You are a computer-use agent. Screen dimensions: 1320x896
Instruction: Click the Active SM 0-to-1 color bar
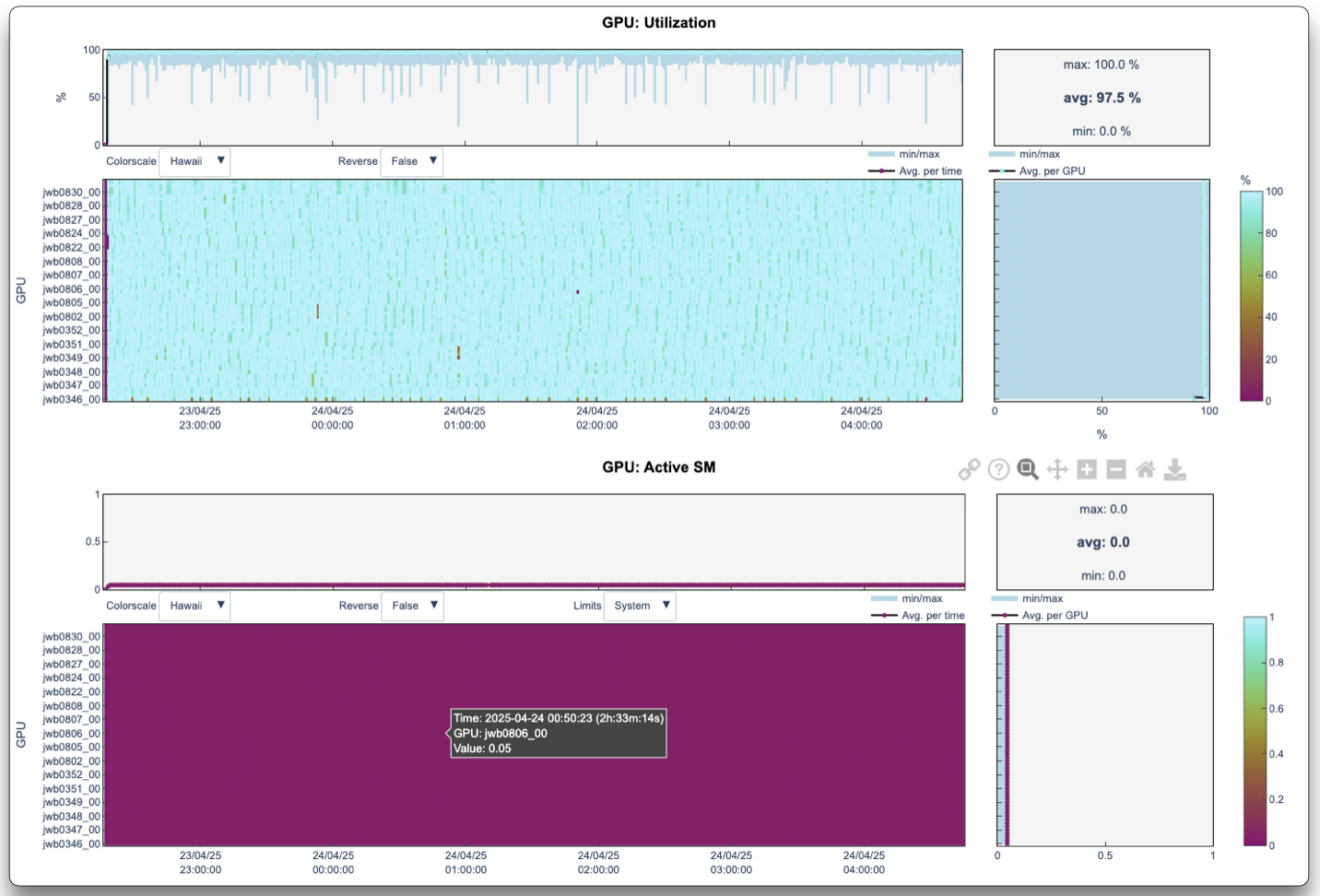(1255, 731)
